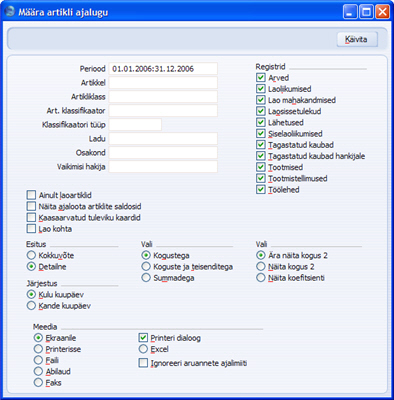This screenshot has width=394, height=400.
Task: Choose the Detailne presentation option
Action: pos(31,267)
